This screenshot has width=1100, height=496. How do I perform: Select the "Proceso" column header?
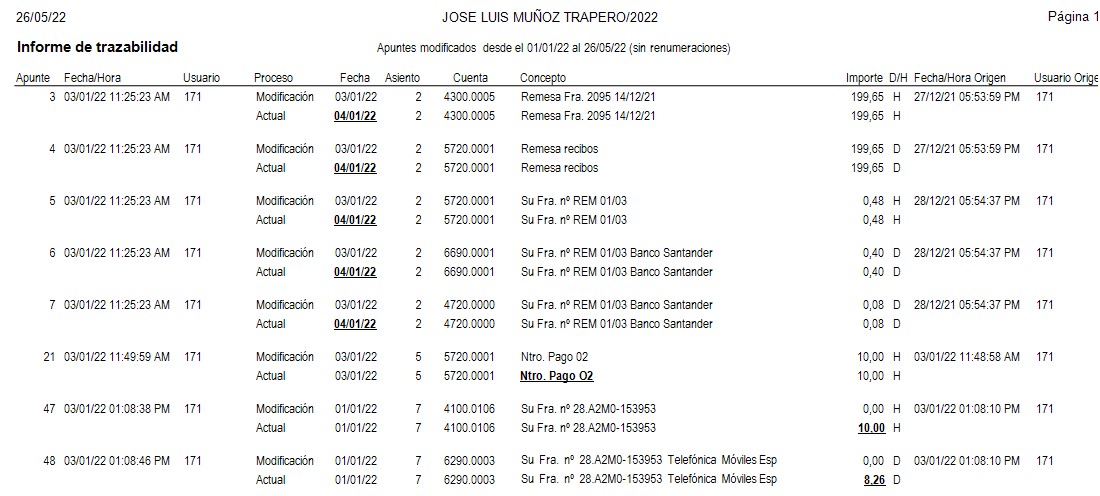coord(273,78)
